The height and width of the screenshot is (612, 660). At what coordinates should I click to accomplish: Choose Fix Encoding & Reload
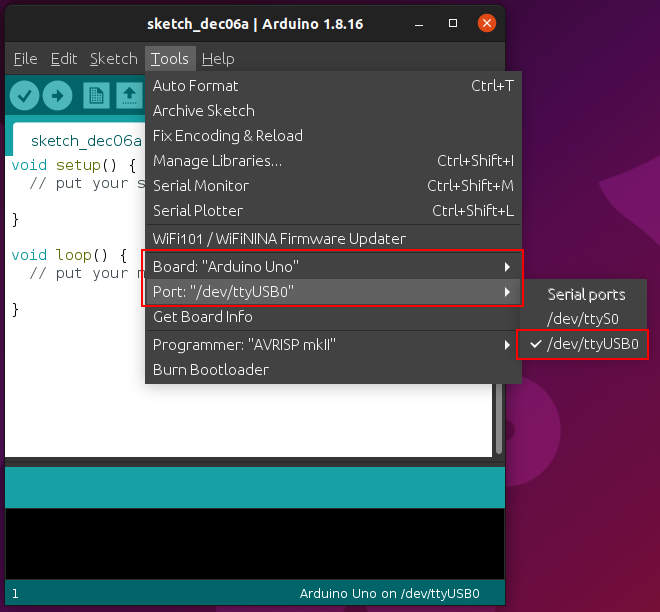point(333,136)
